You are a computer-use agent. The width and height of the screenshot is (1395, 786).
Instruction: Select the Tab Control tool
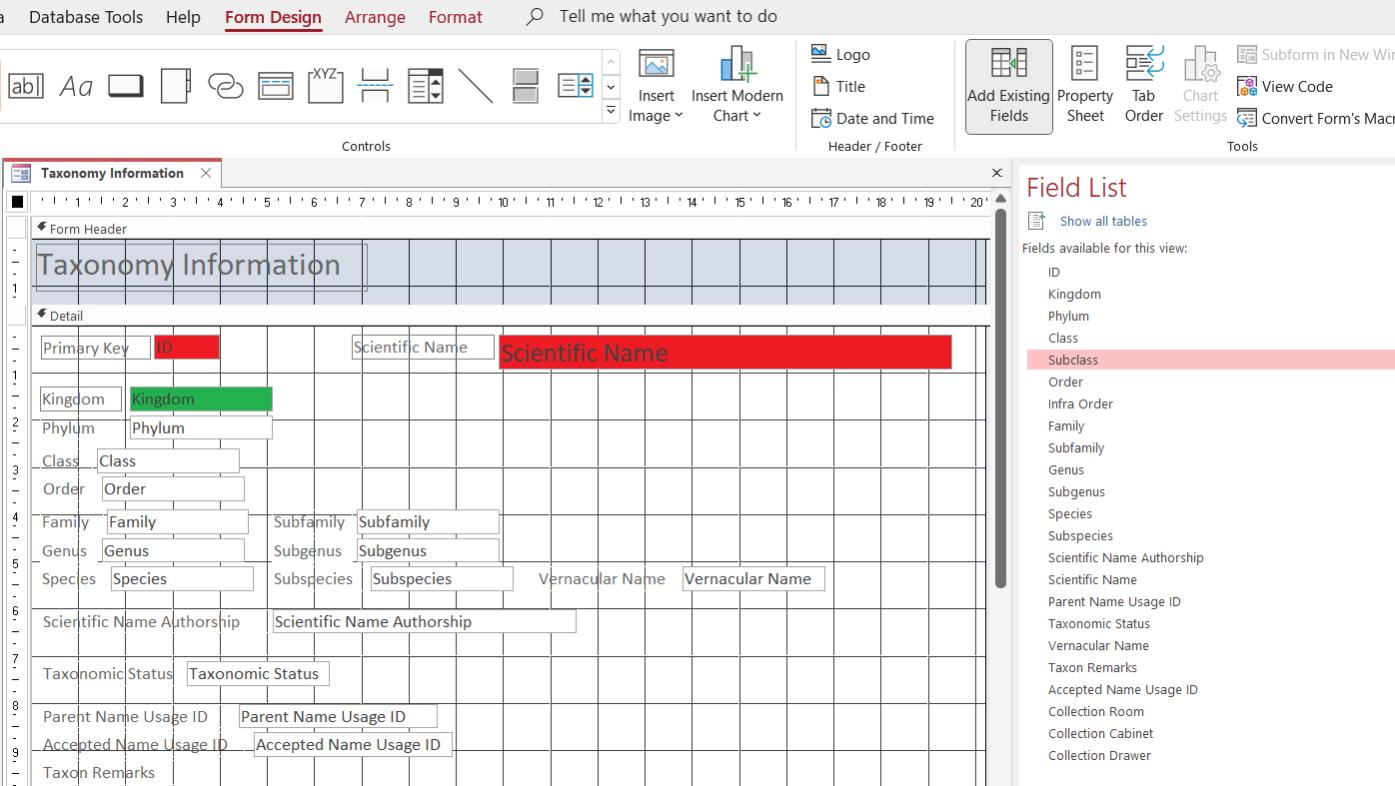click(175, 86)
